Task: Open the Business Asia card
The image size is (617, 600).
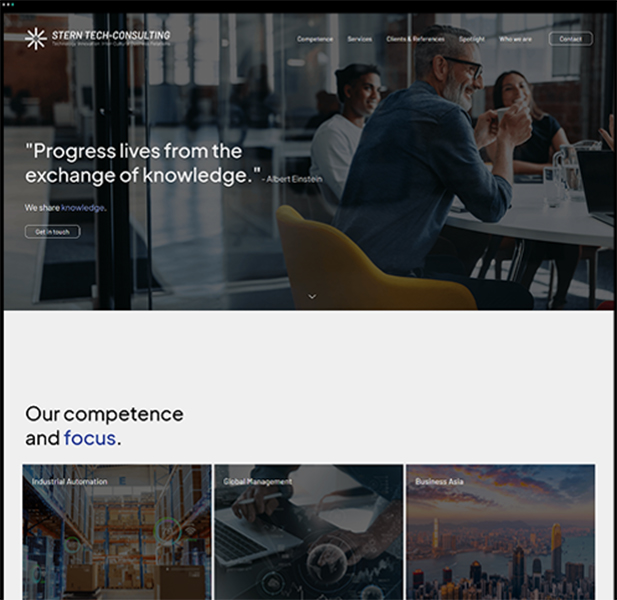Action: pyautogui.click(x=501, y=532)
